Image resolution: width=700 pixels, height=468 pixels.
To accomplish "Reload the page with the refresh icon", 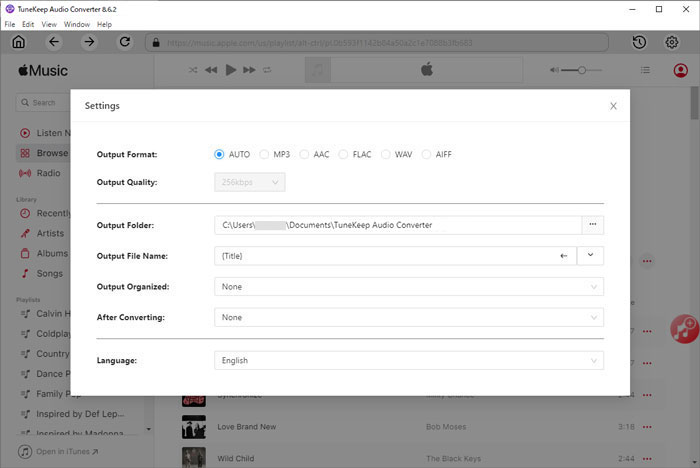I will click(125, 42).
